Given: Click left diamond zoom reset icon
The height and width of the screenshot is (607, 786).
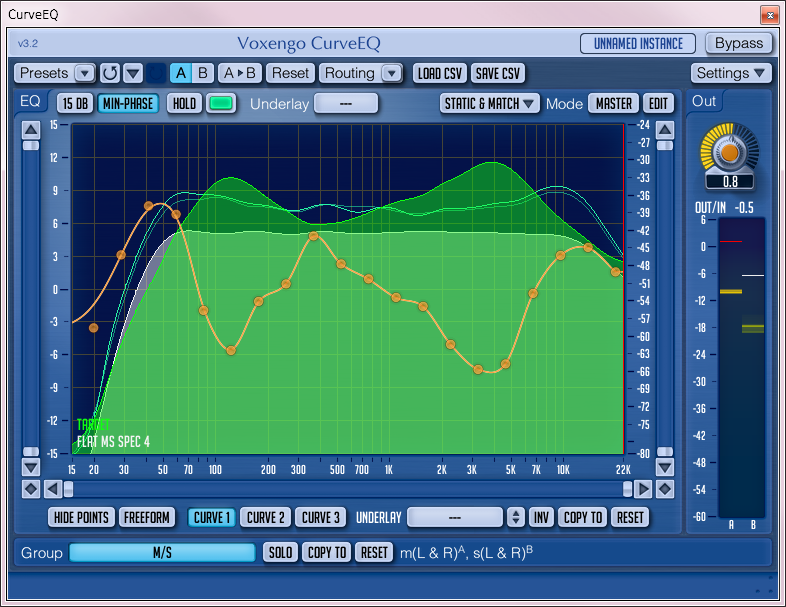Looking at the screenshot, I should (x=31, y=489).
